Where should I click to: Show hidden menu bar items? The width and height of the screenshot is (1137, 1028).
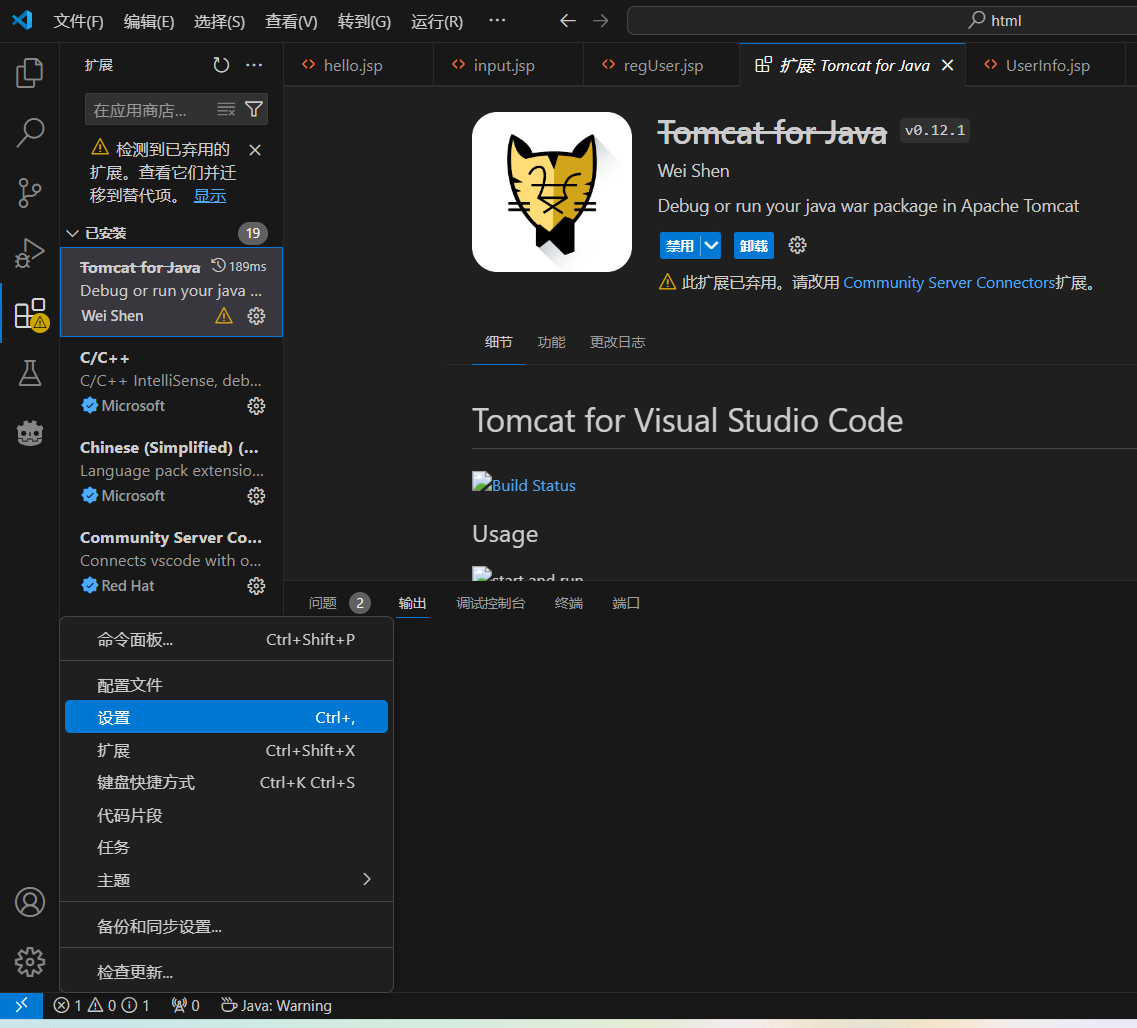[497, 20]
